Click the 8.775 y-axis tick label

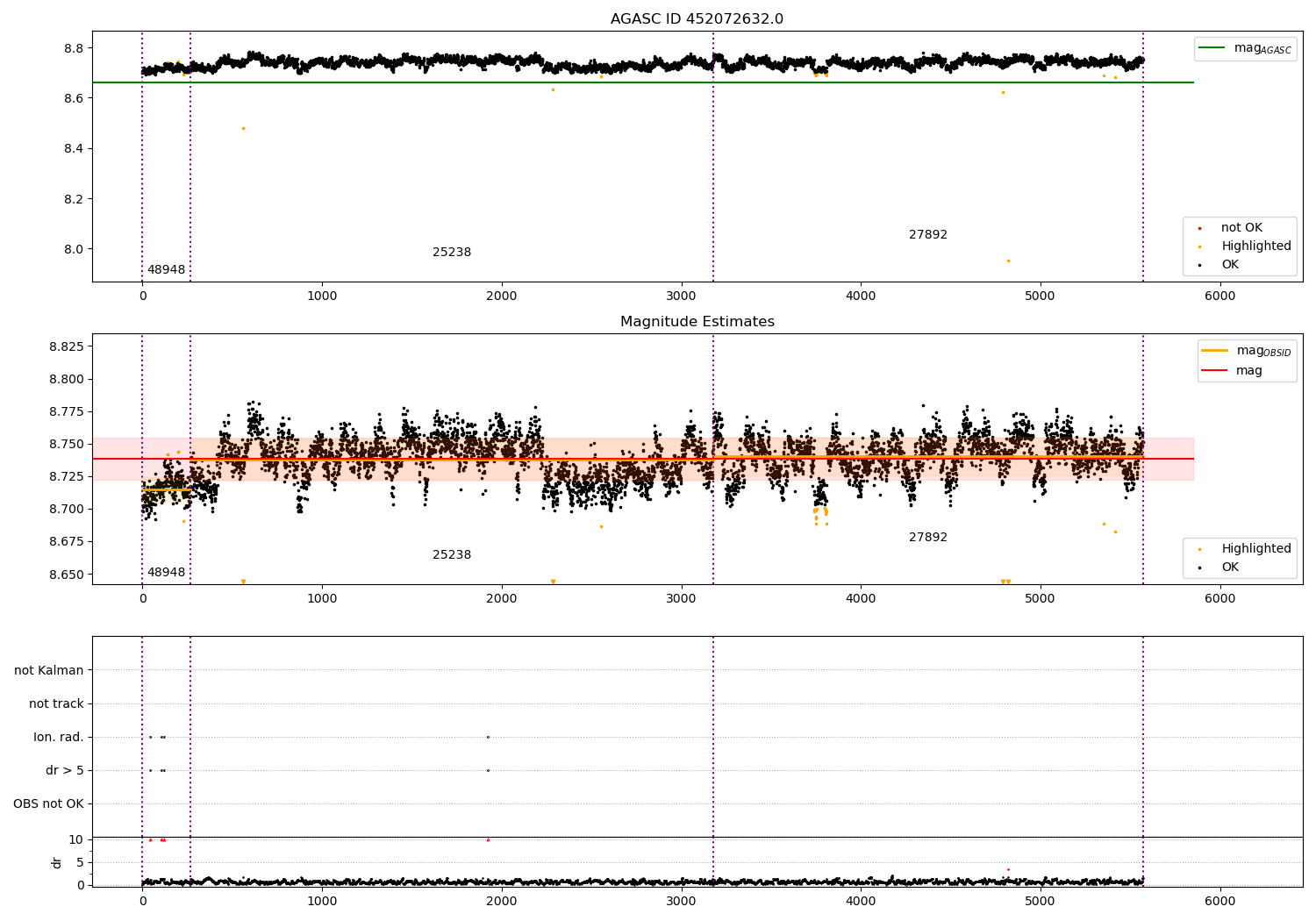pyautogui.click(x=67, y=412)
